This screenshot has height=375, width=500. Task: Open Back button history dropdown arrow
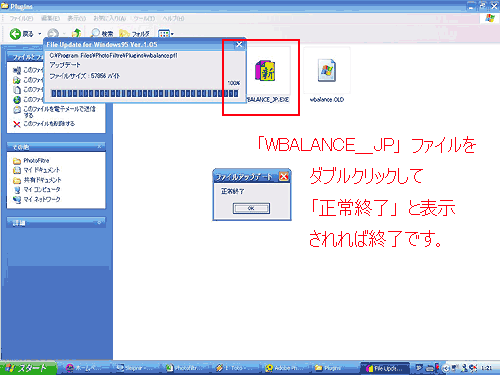pos(39,34)
